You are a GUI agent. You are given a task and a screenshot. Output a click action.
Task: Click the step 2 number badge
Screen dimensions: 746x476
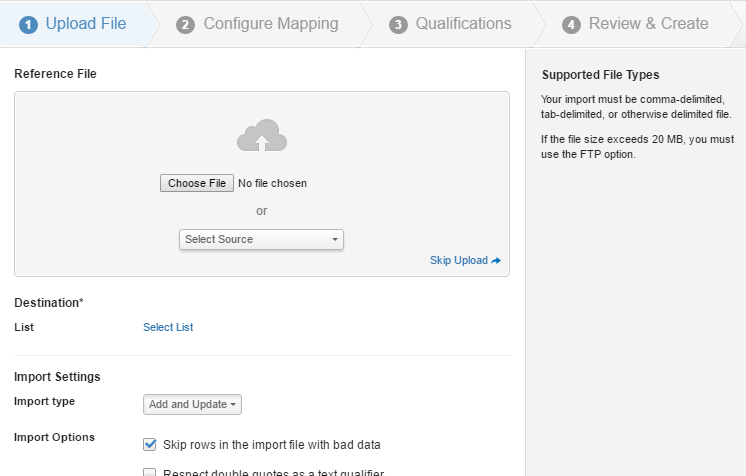[185, 25]
